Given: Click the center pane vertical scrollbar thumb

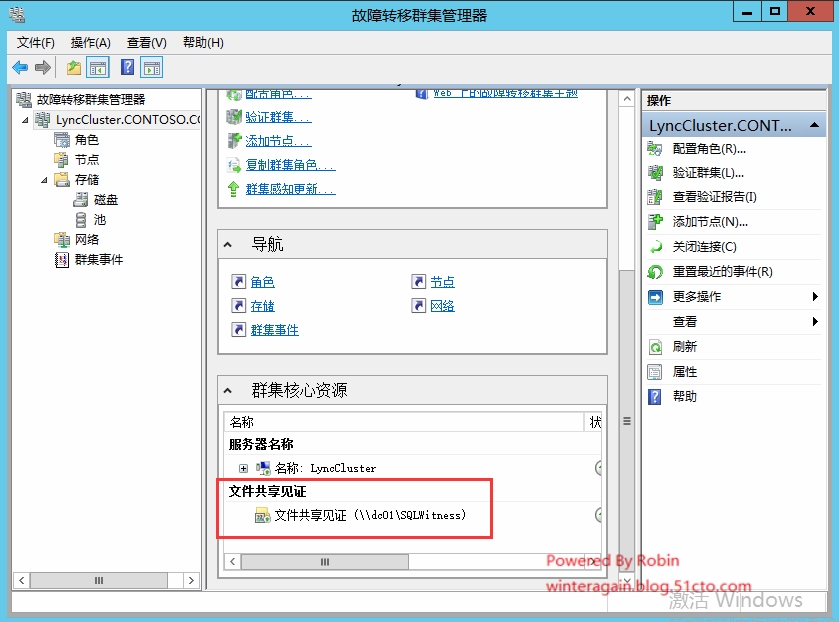Looking at the screenshot, I should point(627,421).
